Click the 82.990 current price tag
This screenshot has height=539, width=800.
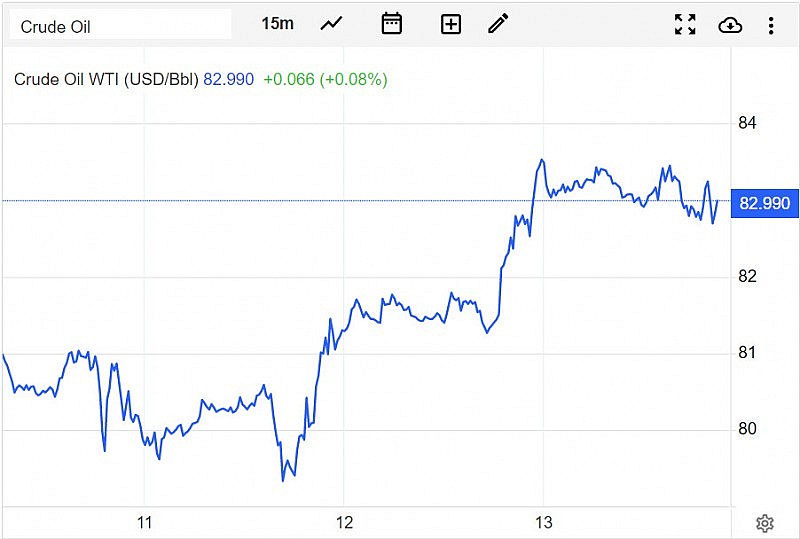764,204
